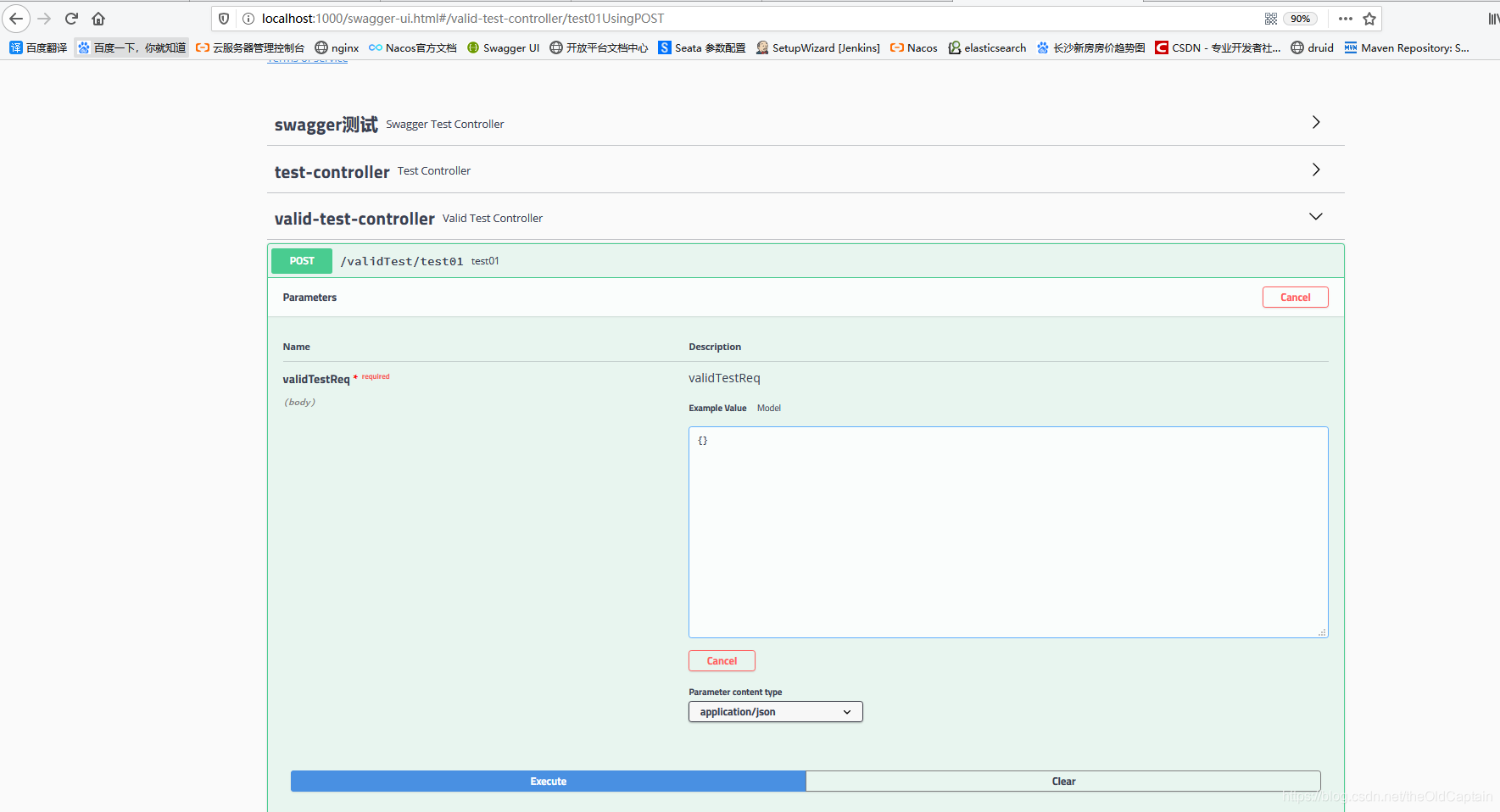Click the shield tracking protection icon
The image size is (1500, 812).
point(224,19)
